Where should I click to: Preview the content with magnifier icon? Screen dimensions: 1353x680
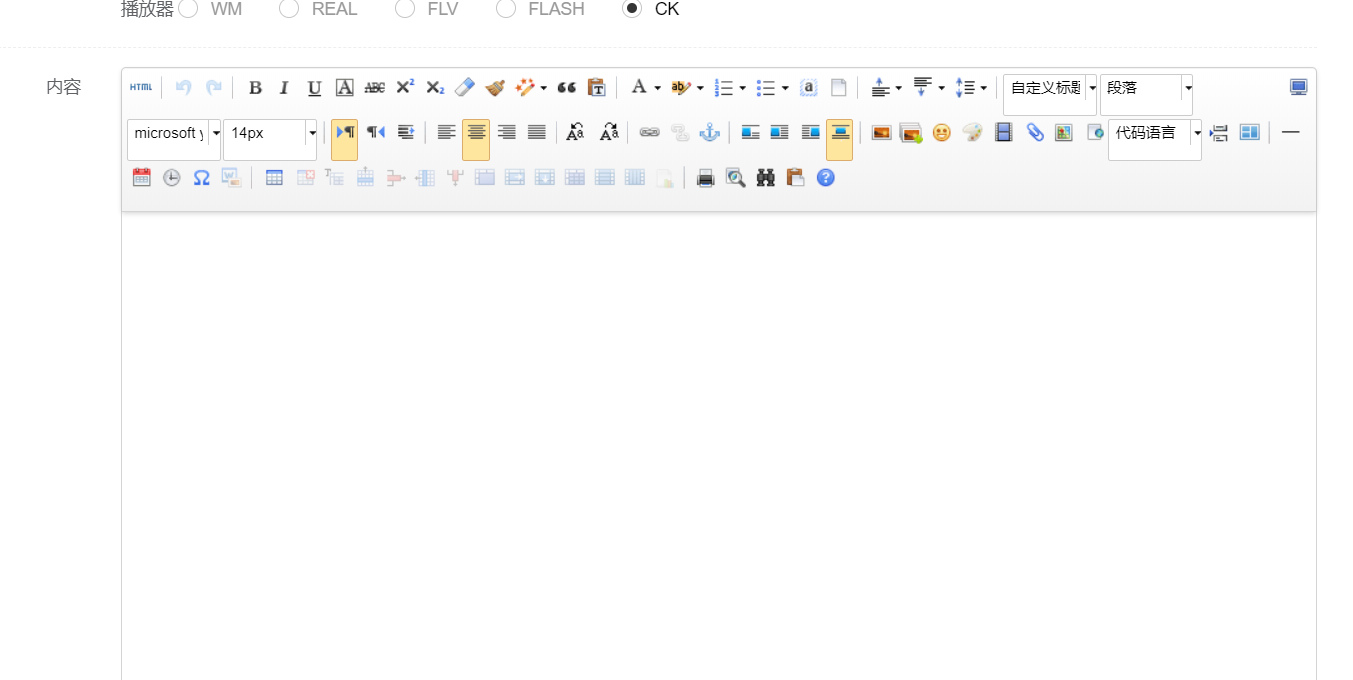click(x=735, y=178)
